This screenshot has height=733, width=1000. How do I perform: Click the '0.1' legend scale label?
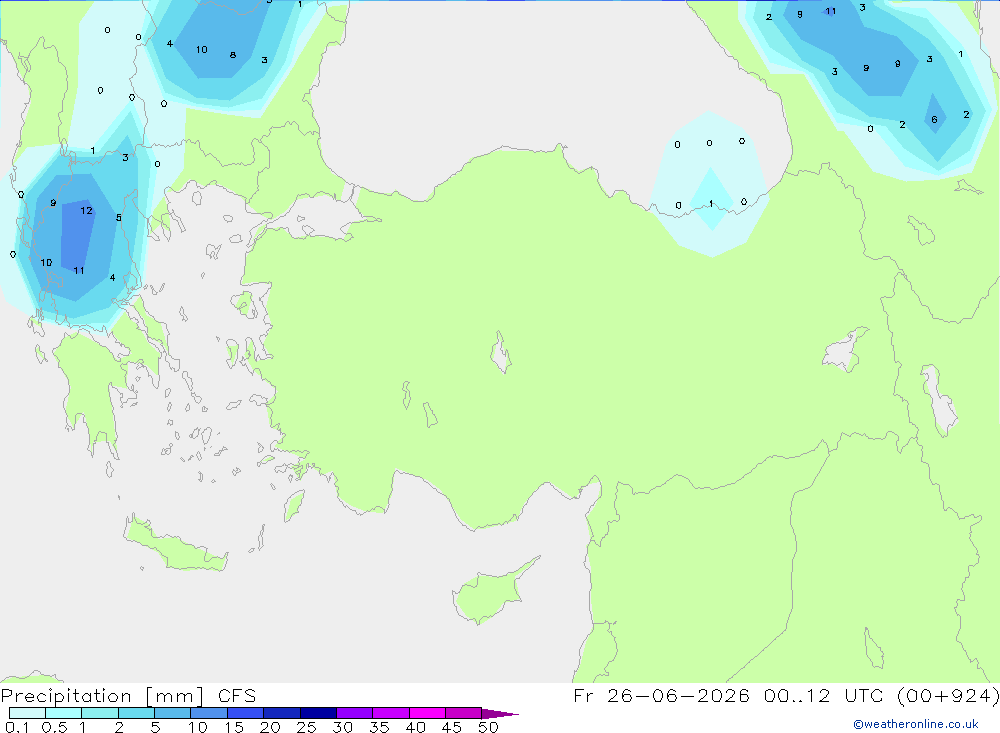tap(17, 727)
